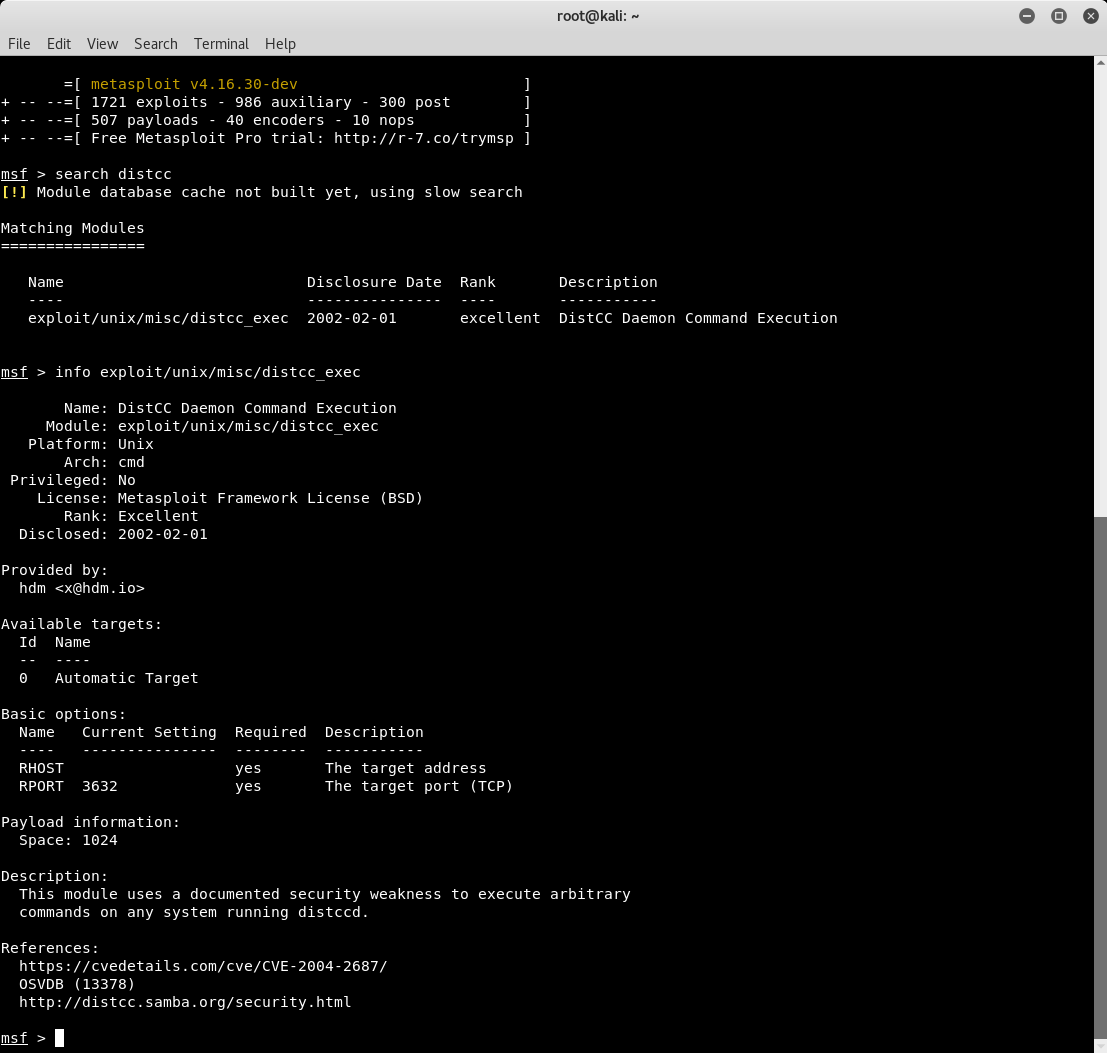
Task: Click the window title 'root@kali: ~'
Action: pyautogui.click(x=597, y=16)
